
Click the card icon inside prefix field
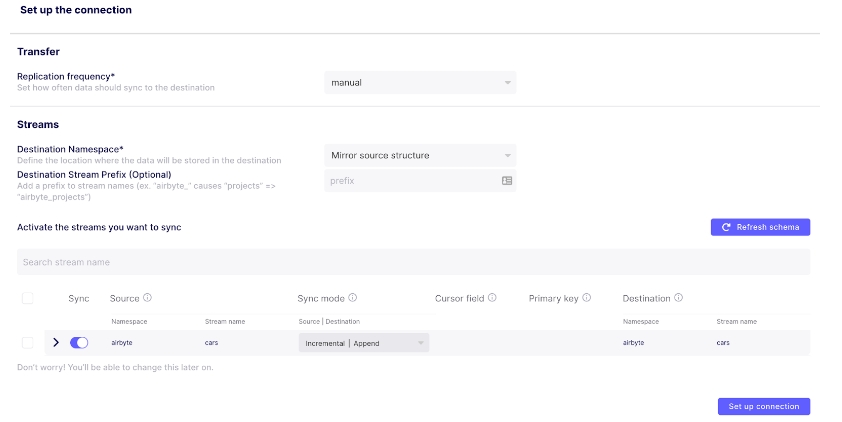[x=506, y=181]
